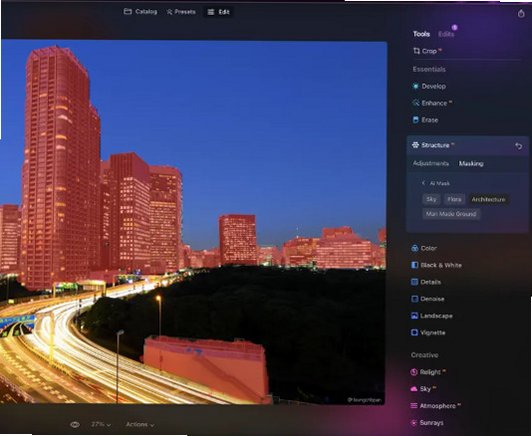Image resolution: width=532 pixels, height=436 pixels.
Task: Open the Landscape tool
Action: pyautogui.click(x=432, y=316)
